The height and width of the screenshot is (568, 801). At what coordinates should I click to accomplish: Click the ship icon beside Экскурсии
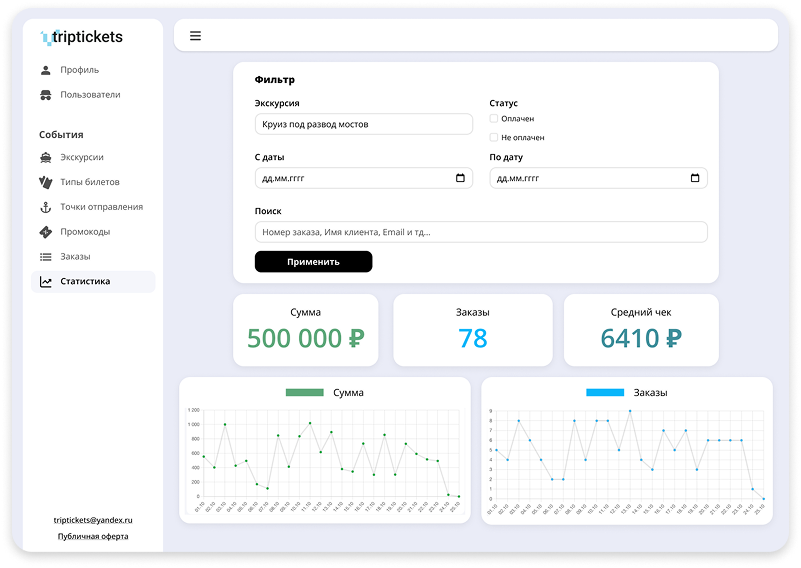[x=45, y=157]
